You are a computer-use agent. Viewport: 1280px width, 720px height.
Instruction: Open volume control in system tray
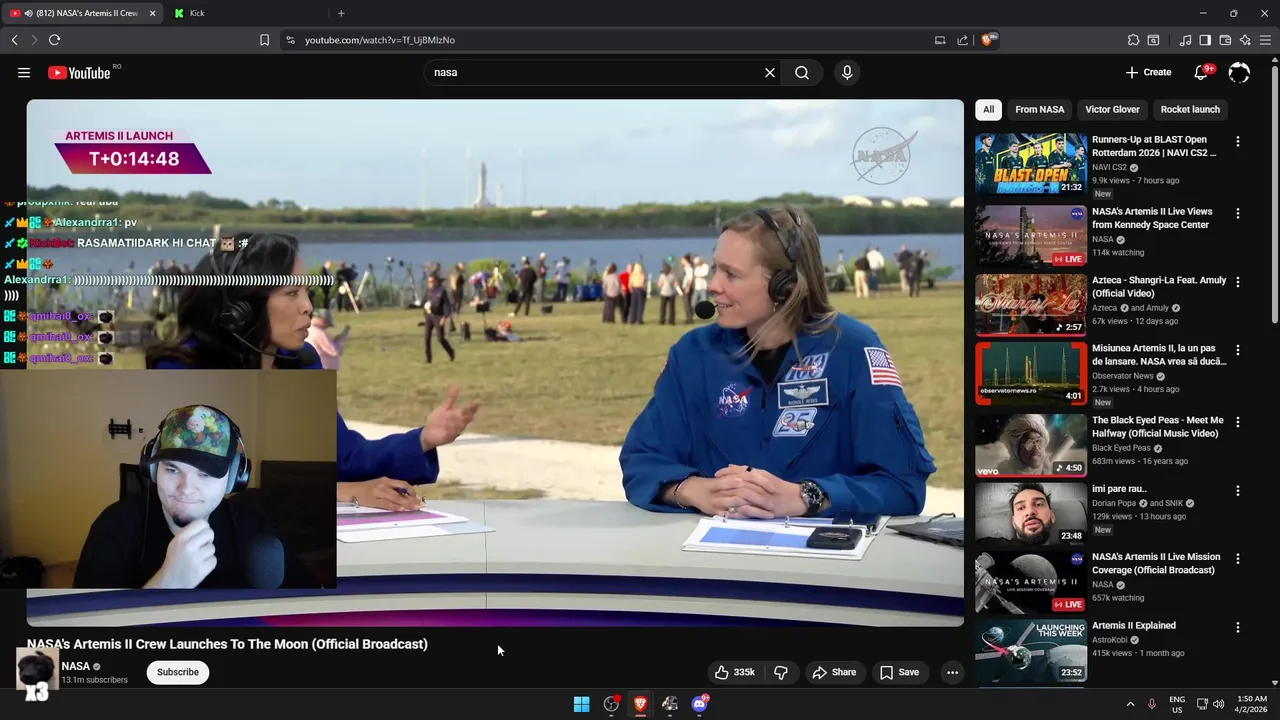[x=1219, y=704]
